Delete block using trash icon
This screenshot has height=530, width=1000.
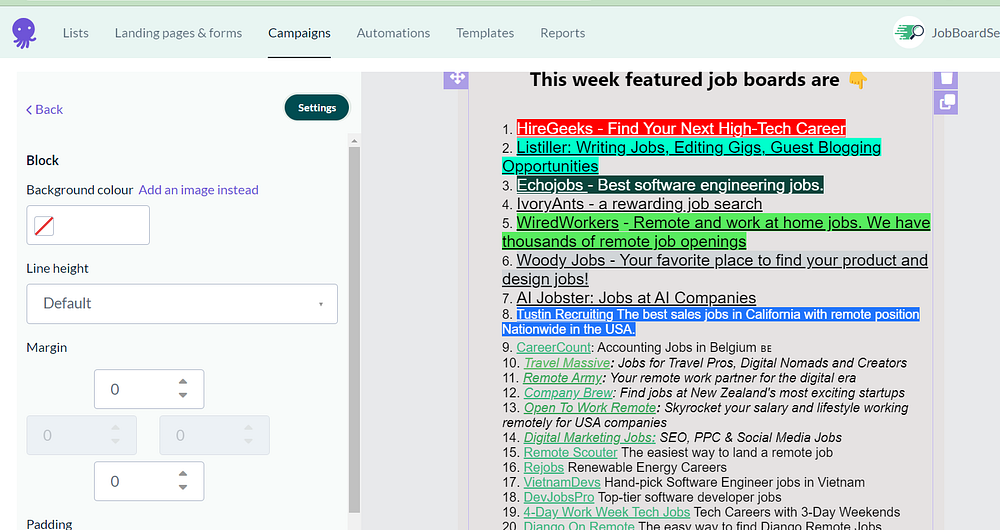pyautogui.click(x=946, y=79)
